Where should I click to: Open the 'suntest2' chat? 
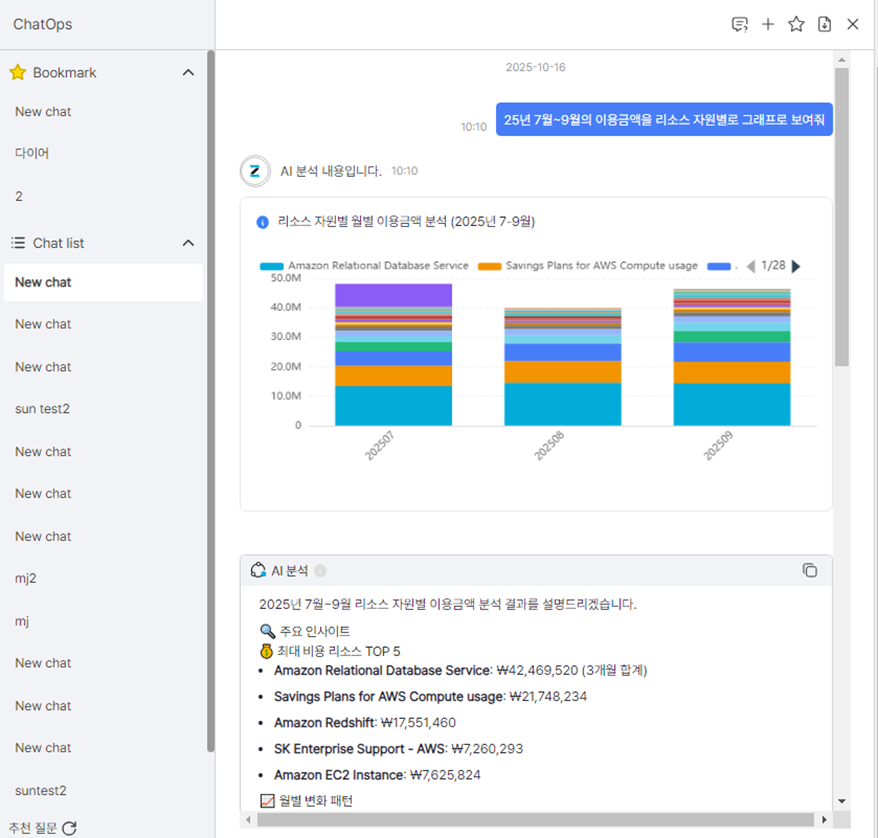(x=41, y=790)
